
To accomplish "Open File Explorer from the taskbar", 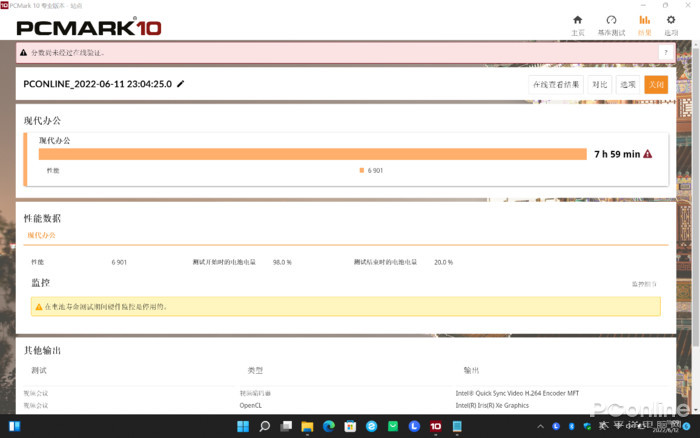I will [307, 427].
